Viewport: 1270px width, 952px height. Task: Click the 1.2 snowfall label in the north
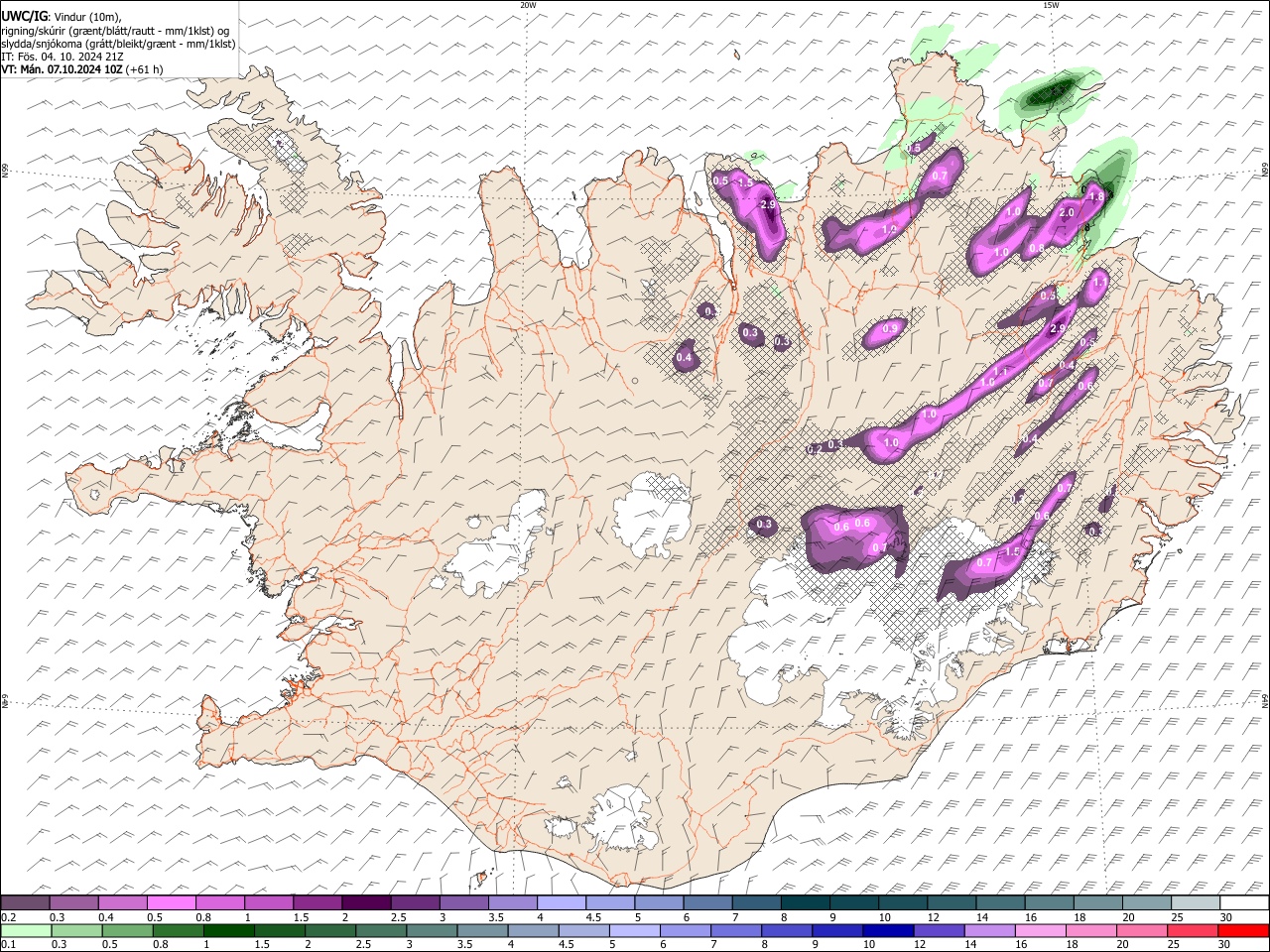889,230
